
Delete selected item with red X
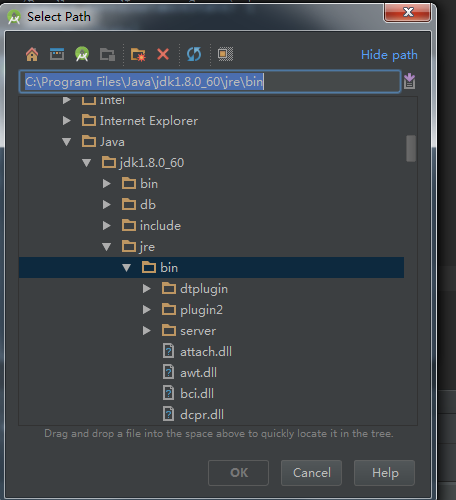pos(163,54)
